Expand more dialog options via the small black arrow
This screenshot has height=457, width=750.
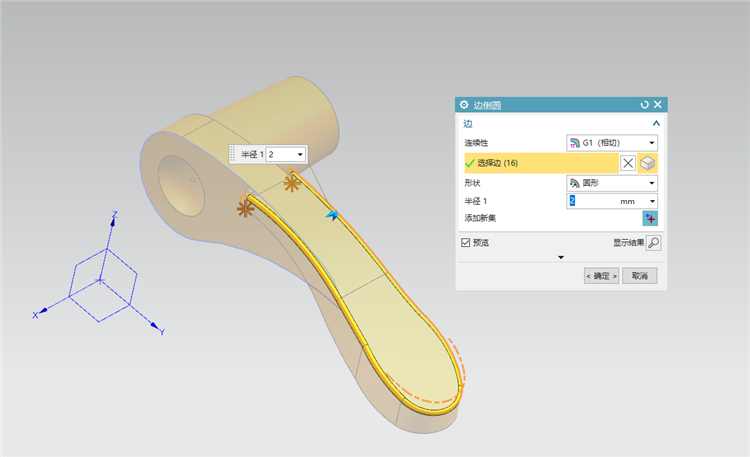(x=561, y=257)
